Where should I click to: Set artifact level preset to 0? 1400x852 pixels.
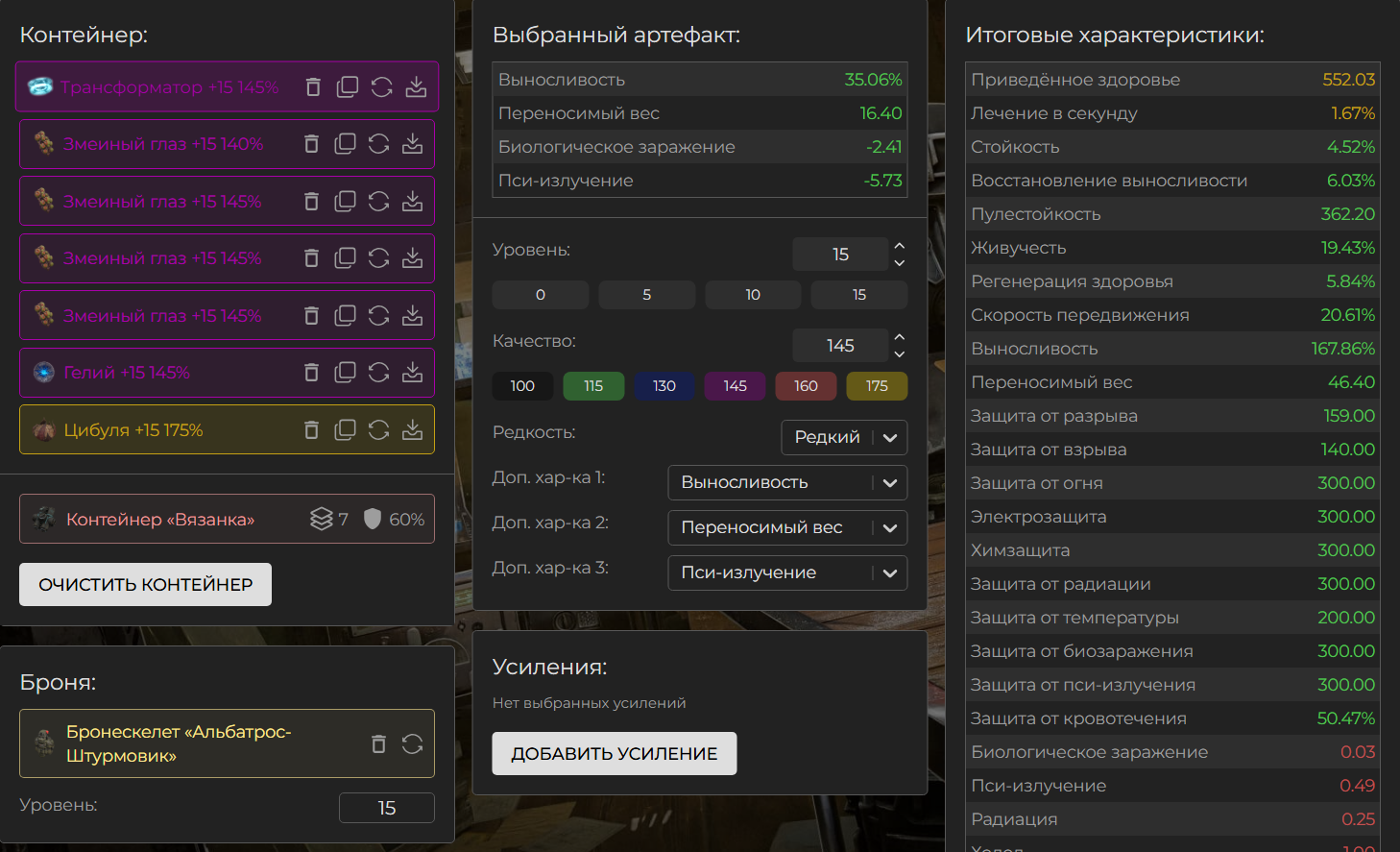(541, 295)
